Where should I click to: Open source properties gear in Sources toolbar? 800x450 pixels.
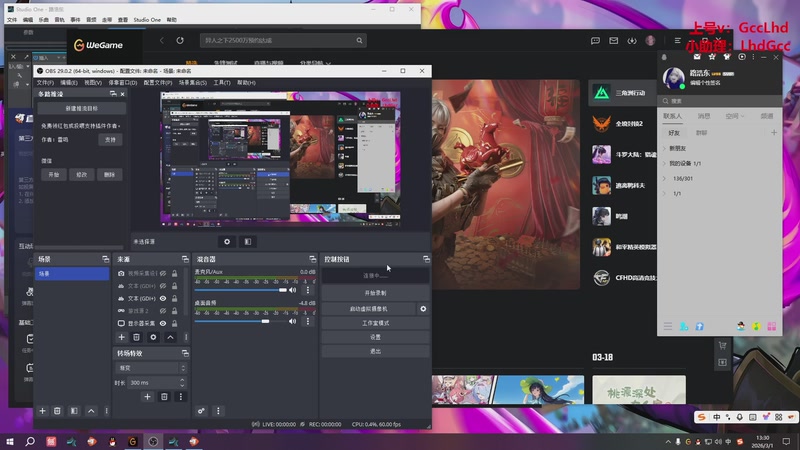pyautogui.click(x=153, y=337)
